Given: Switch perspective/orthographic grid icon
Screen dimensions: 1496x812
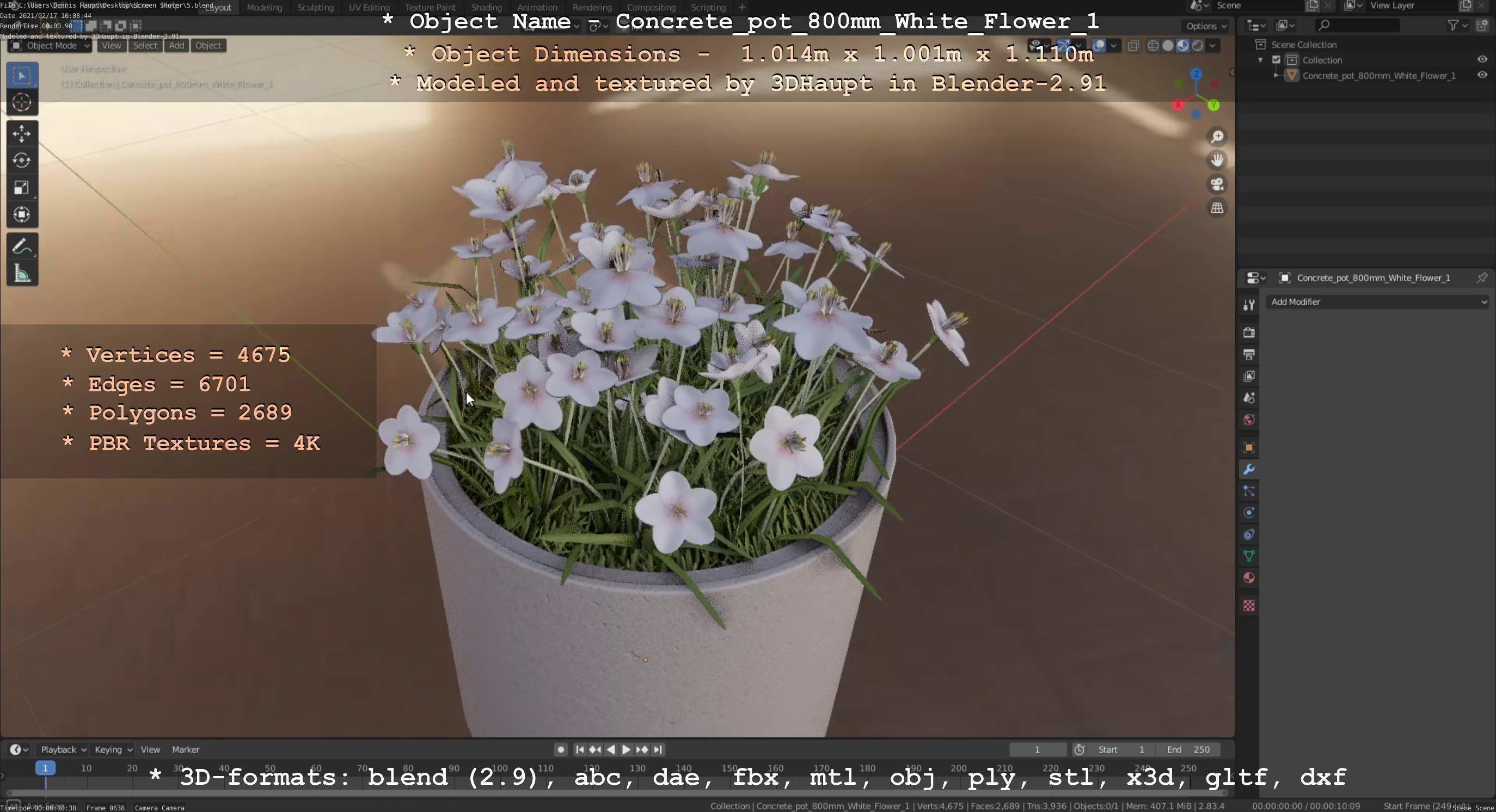Looking at the screenshot, I should 1217,208.
